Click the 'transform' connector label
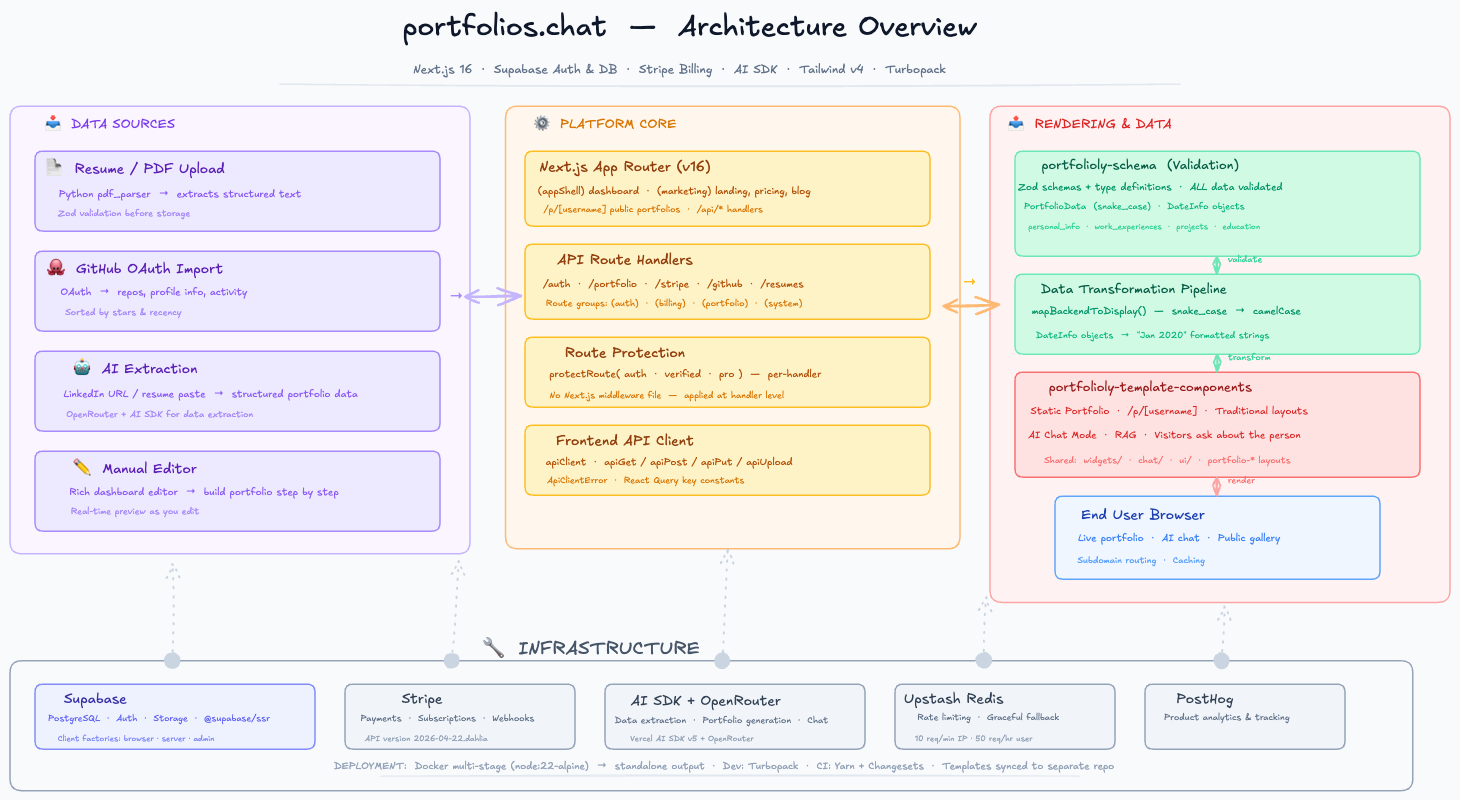This screenshot has height=800, width=1460. pos(1249,358)
